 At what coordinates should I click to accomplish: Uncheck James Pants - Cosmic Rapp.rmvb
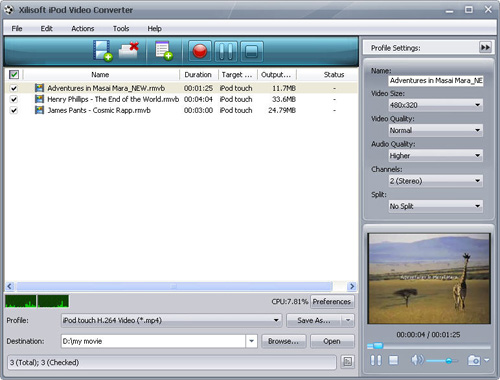coord(14,110)
